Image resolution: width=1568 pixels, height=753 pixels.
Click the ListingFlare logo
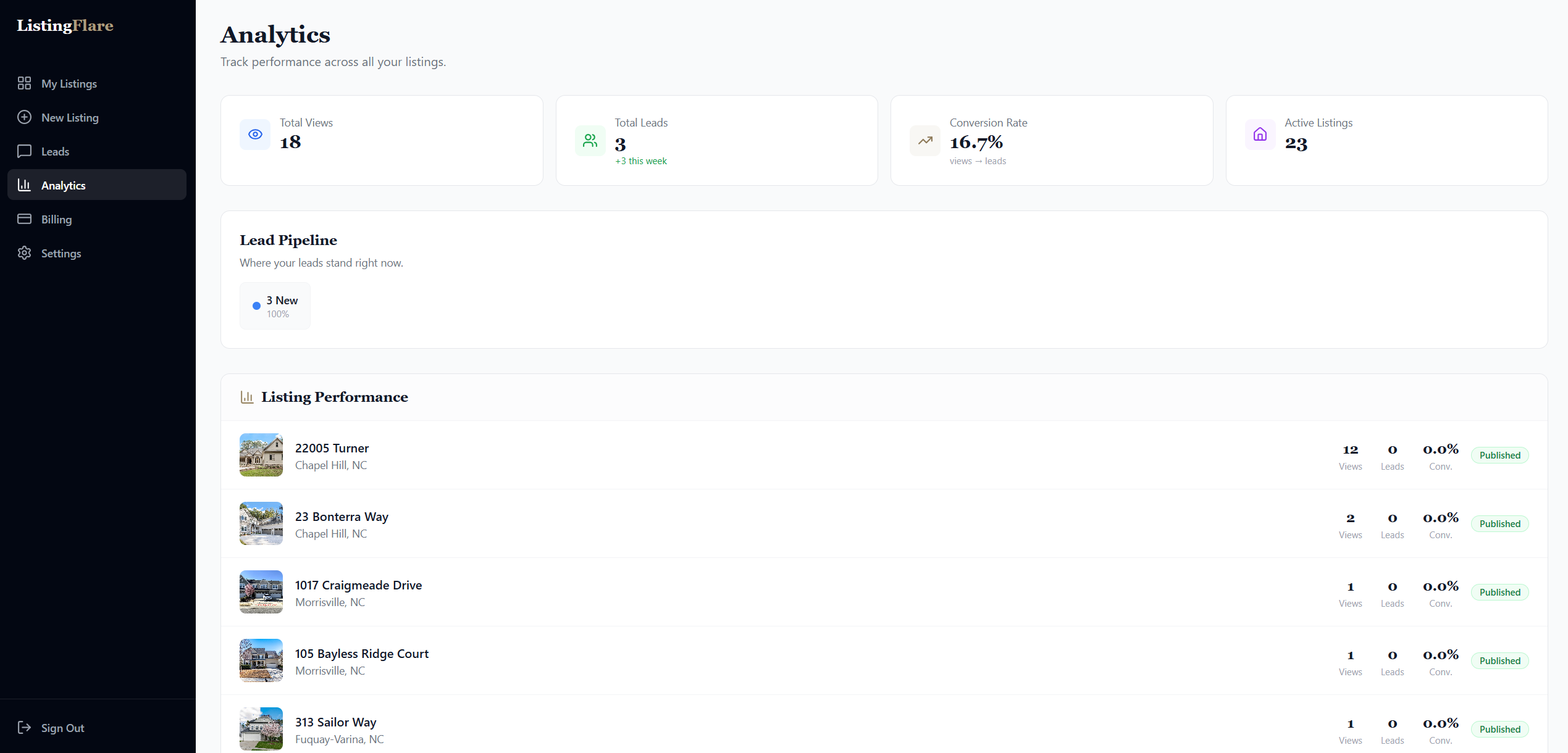[x=64, y=25]
